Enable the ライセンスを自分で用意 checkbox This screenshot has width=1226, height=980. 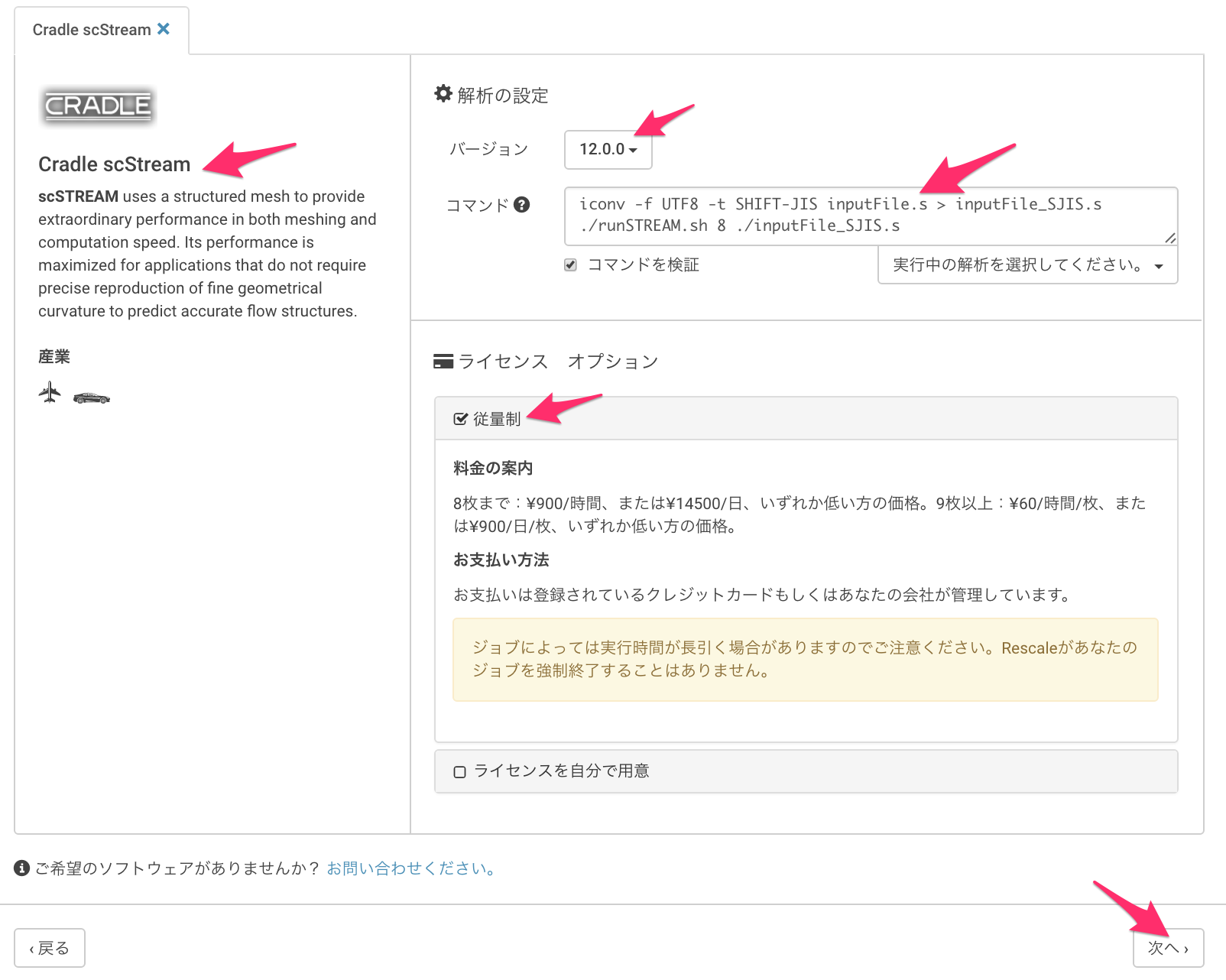click(459, 772)
